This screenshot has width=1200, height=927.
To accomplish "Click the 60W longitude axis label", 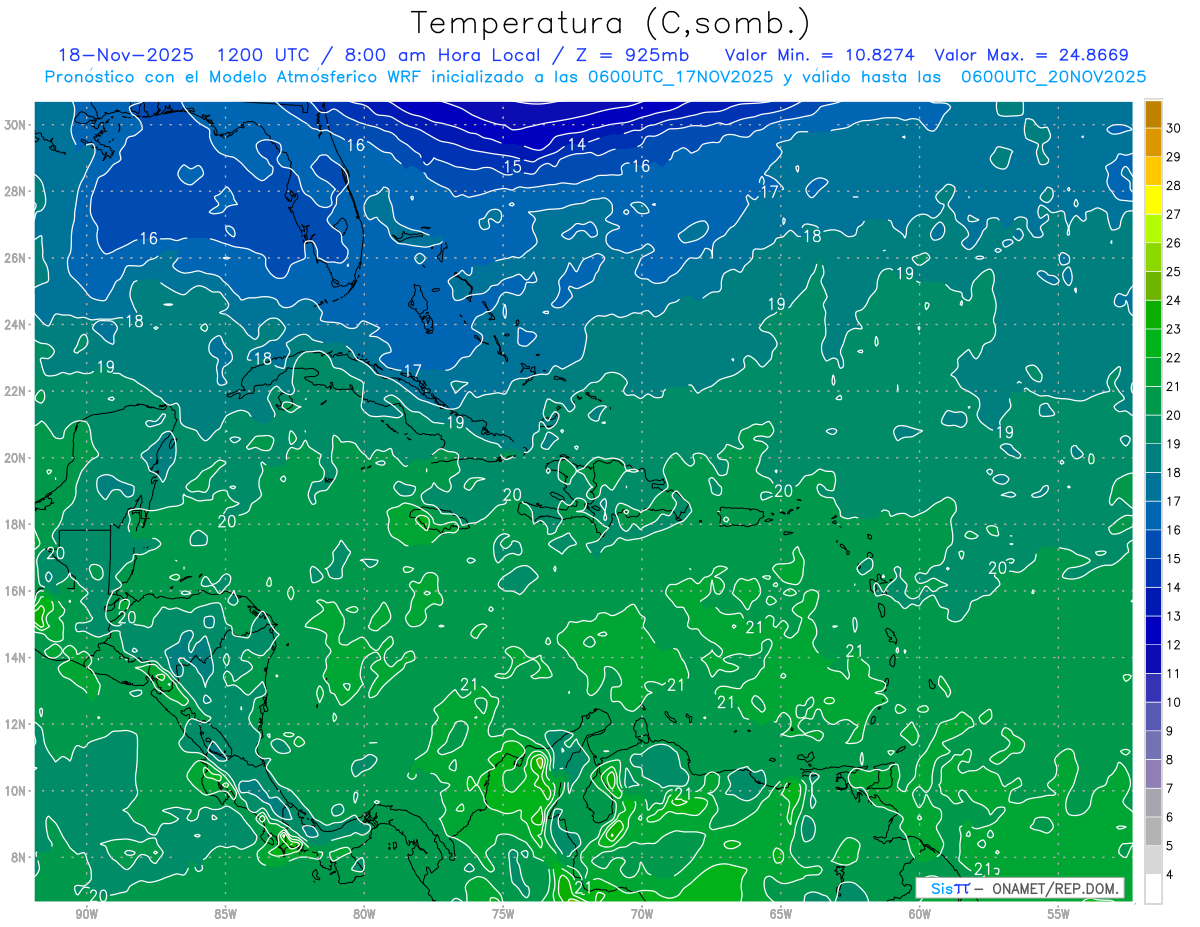I will (920, 914).
